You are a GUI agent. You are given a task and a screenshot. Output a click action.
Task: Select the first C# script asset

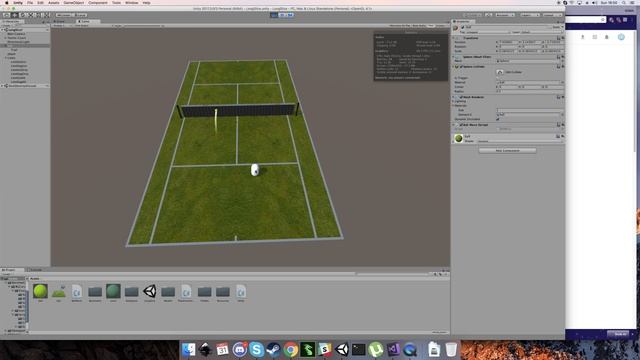point(77,291)
